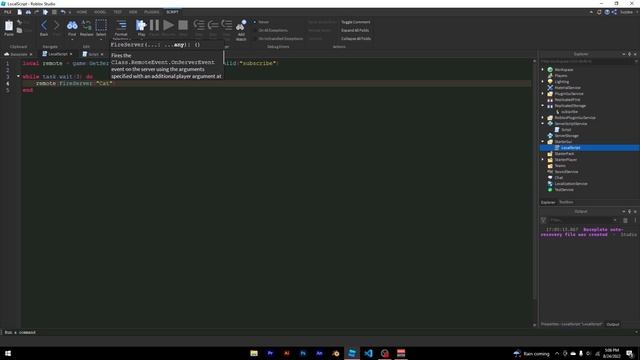This screenshot has width=640, height=360.
Task: Click the Back navigation arrow
Action: point(44,25)
